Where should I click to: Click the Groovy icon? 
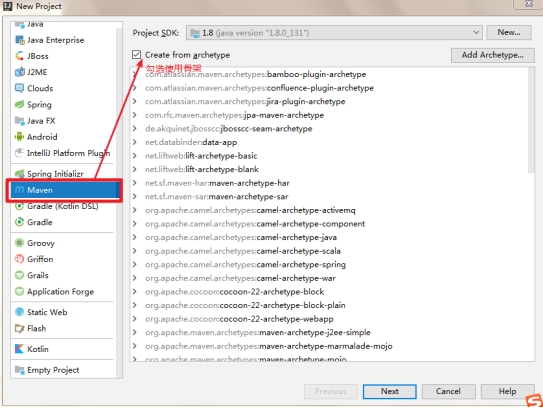coord(19,243)
